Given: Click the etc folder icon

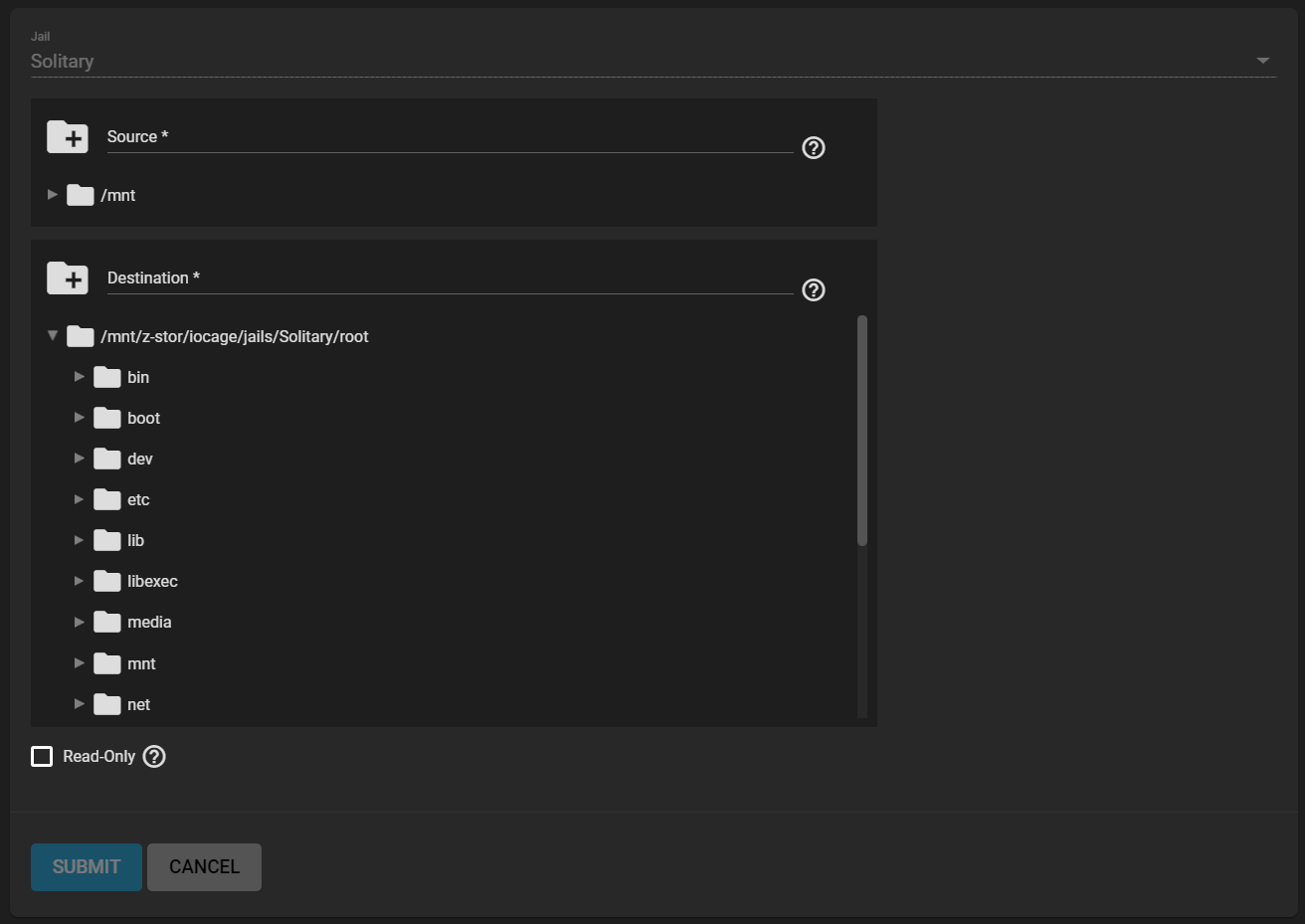Looking at the screenshot, I should click(x=107, y=499).
